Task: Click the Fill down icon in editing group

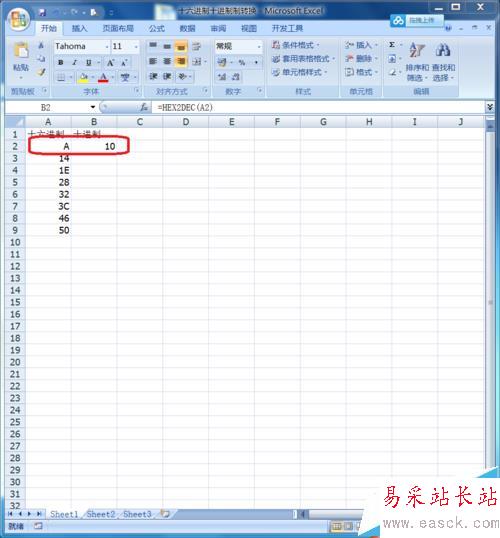Action: pos(392,59)
